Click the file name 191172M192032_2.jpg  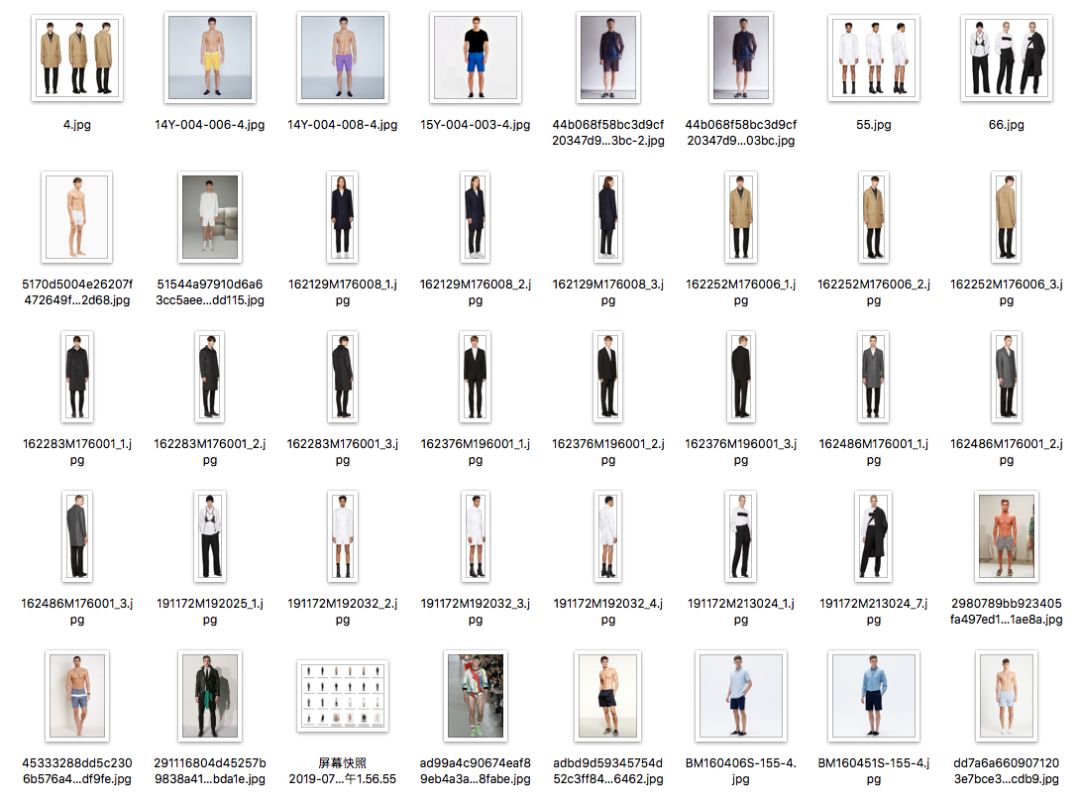click(x=342, y=611)
